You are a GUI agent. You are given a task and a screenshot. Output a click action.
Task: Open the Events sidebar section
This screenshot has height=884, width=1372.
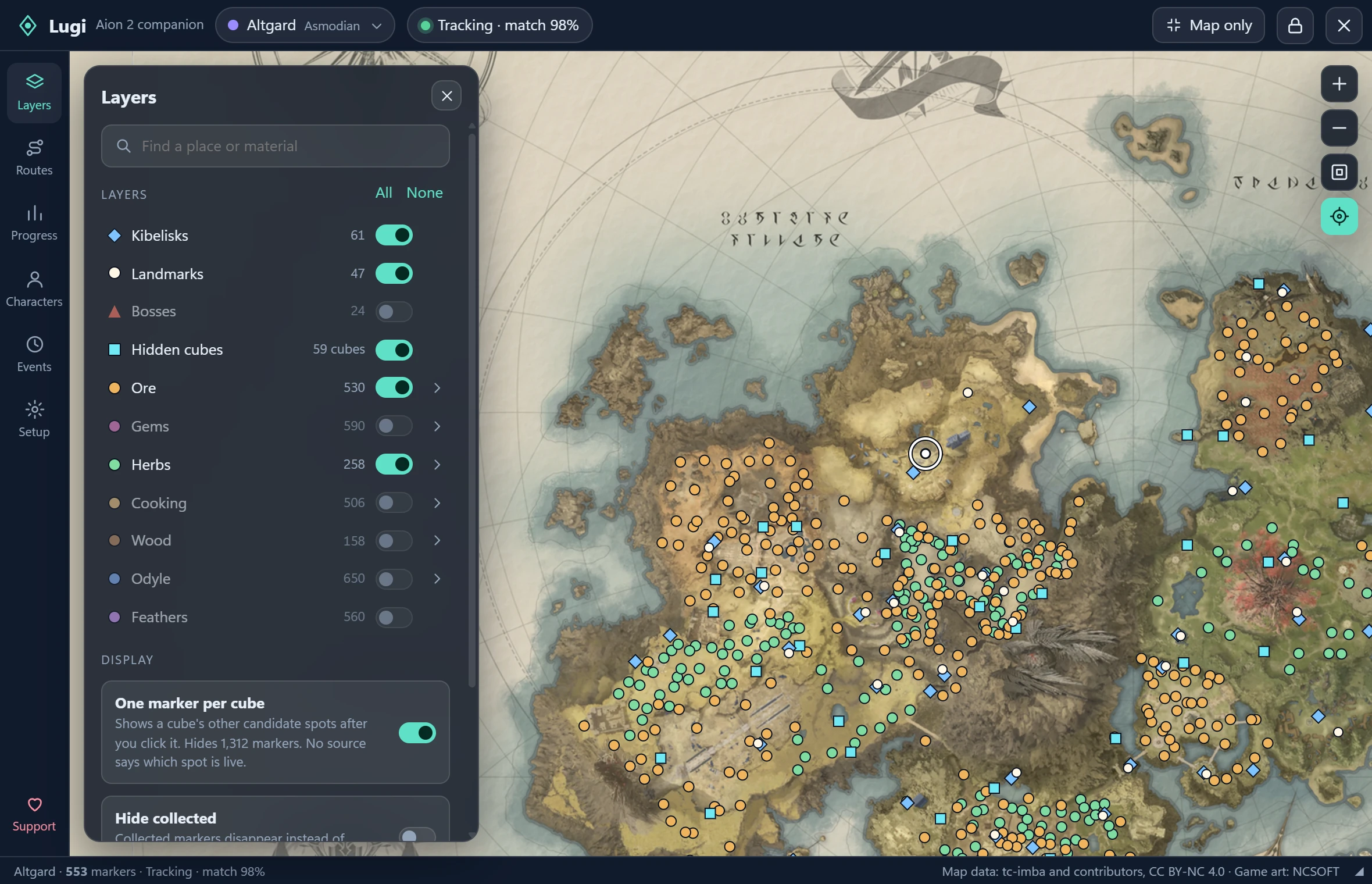click(x=34, y=354)
